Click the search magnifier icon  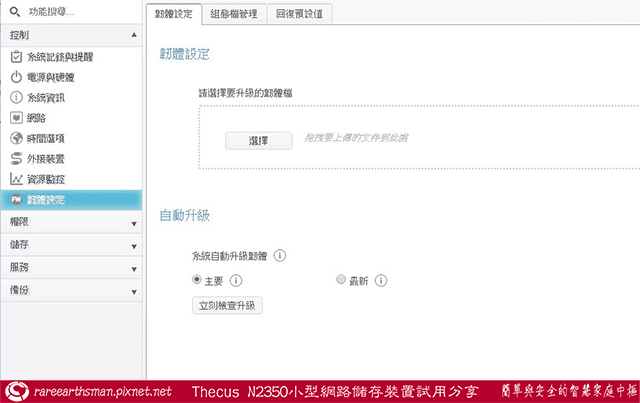tap(15, 13)
